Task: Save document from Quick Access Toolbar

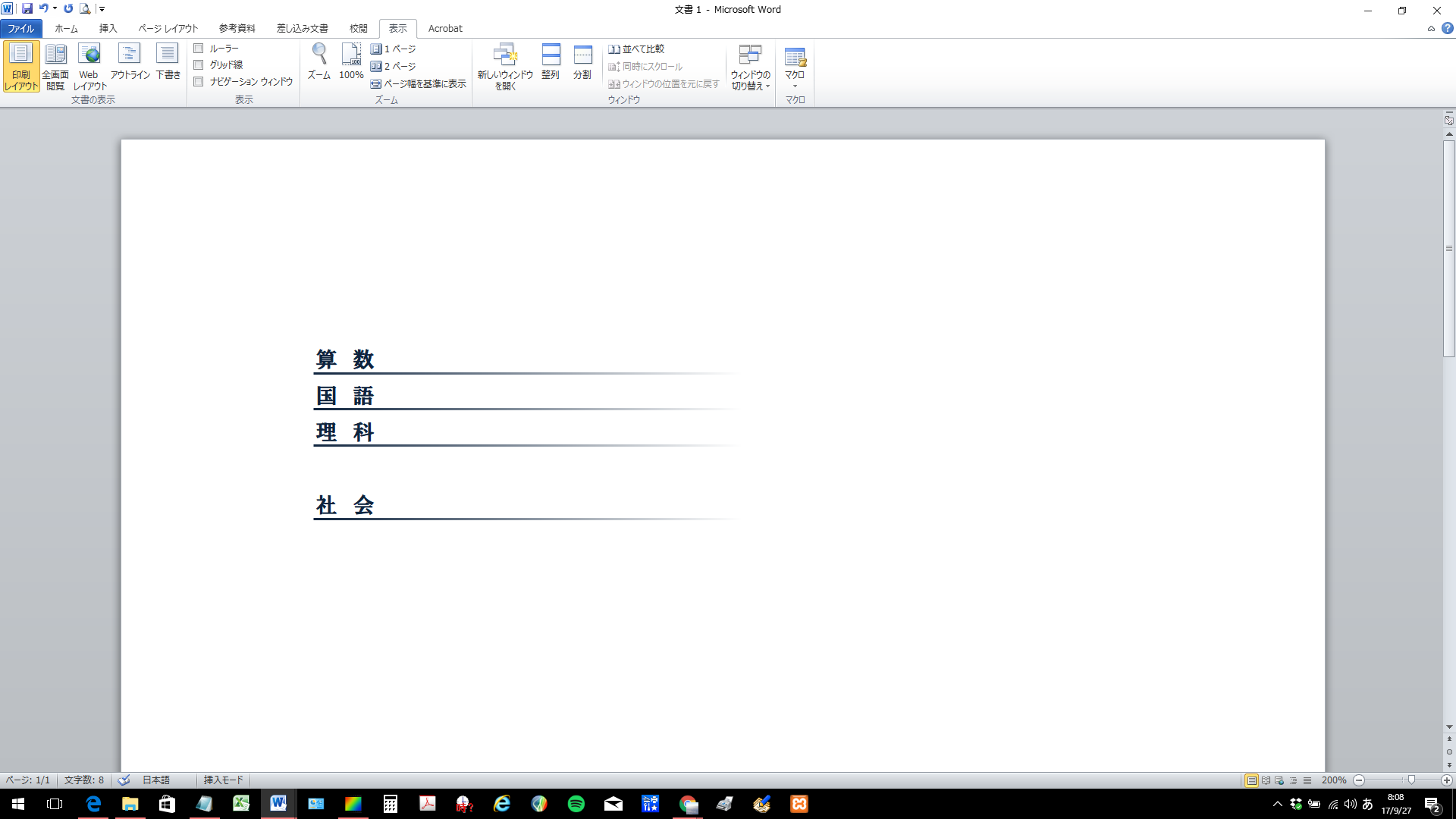Action: tap(27, 9)
